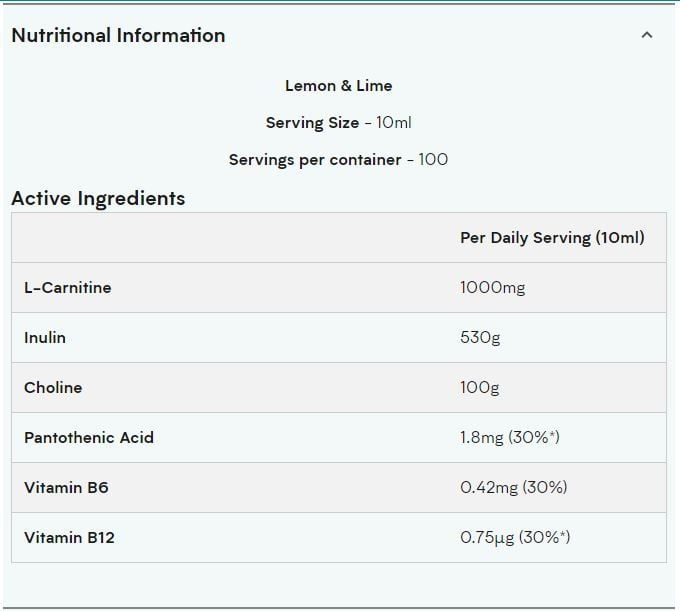The height and width of the screenshot is (611, 680).
Task: Click the Active Ingredients heading
Action: 98,199
